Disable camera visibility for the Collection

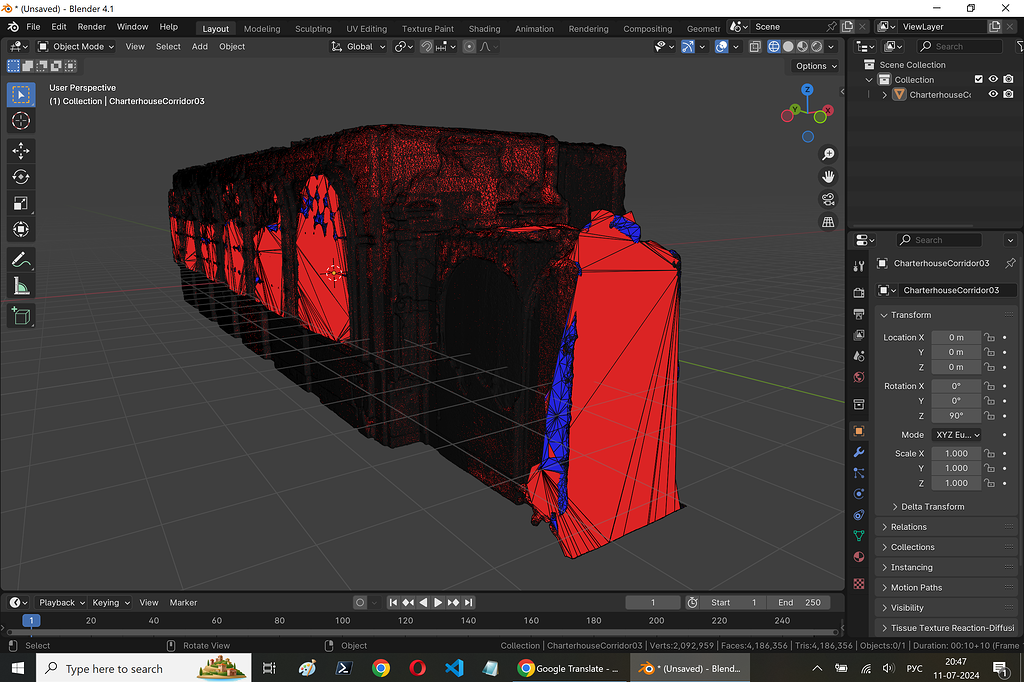pyautogui.click(x=1009, y=79)
